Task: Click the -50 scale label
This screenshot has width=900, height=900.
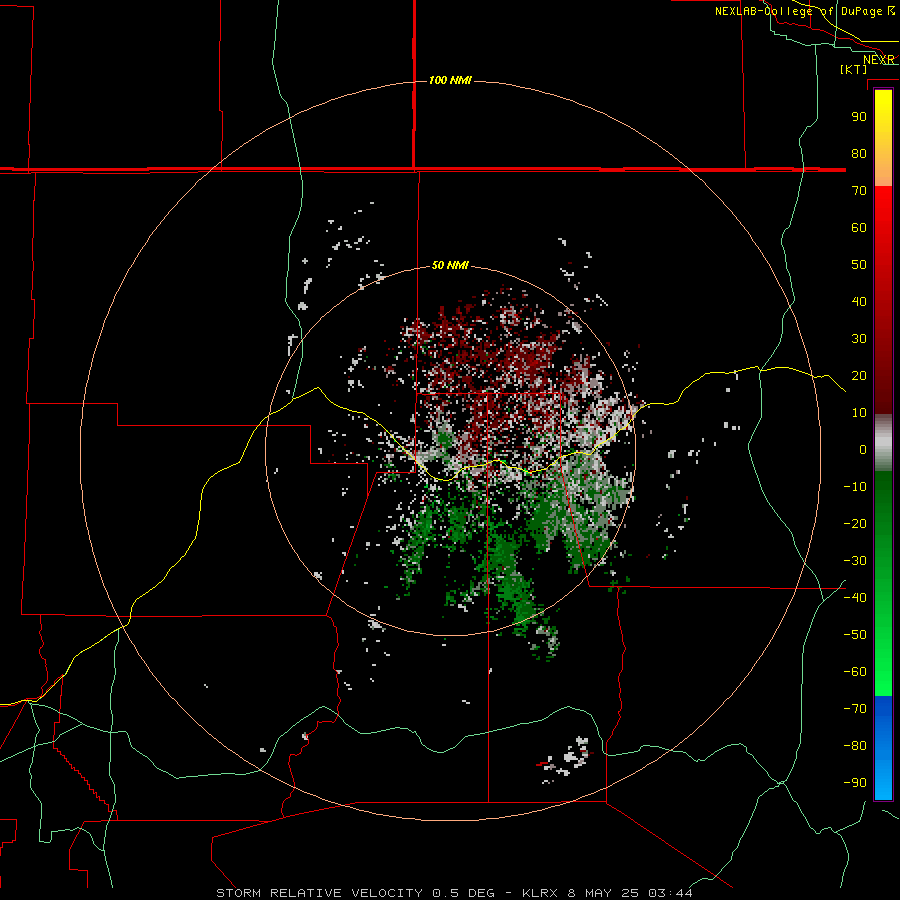Action: pos(855,635)
